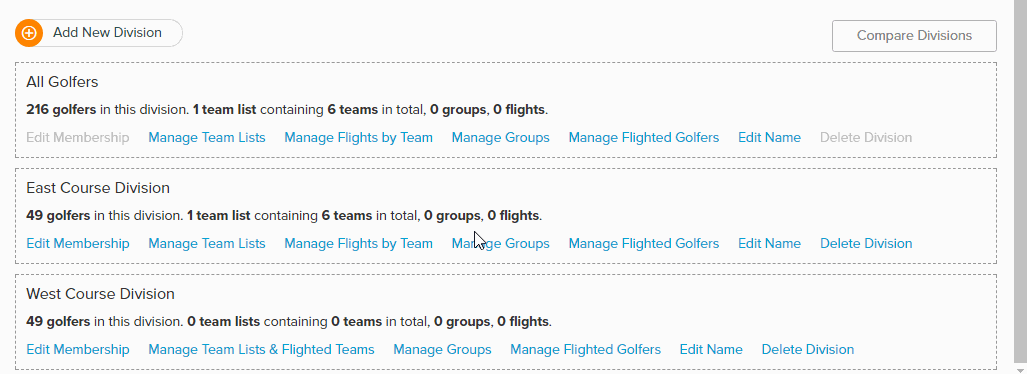This screenshot has width=1027, height=374.
Task: Edit Membership of West Course Division
Action: (x=78, y=350)
